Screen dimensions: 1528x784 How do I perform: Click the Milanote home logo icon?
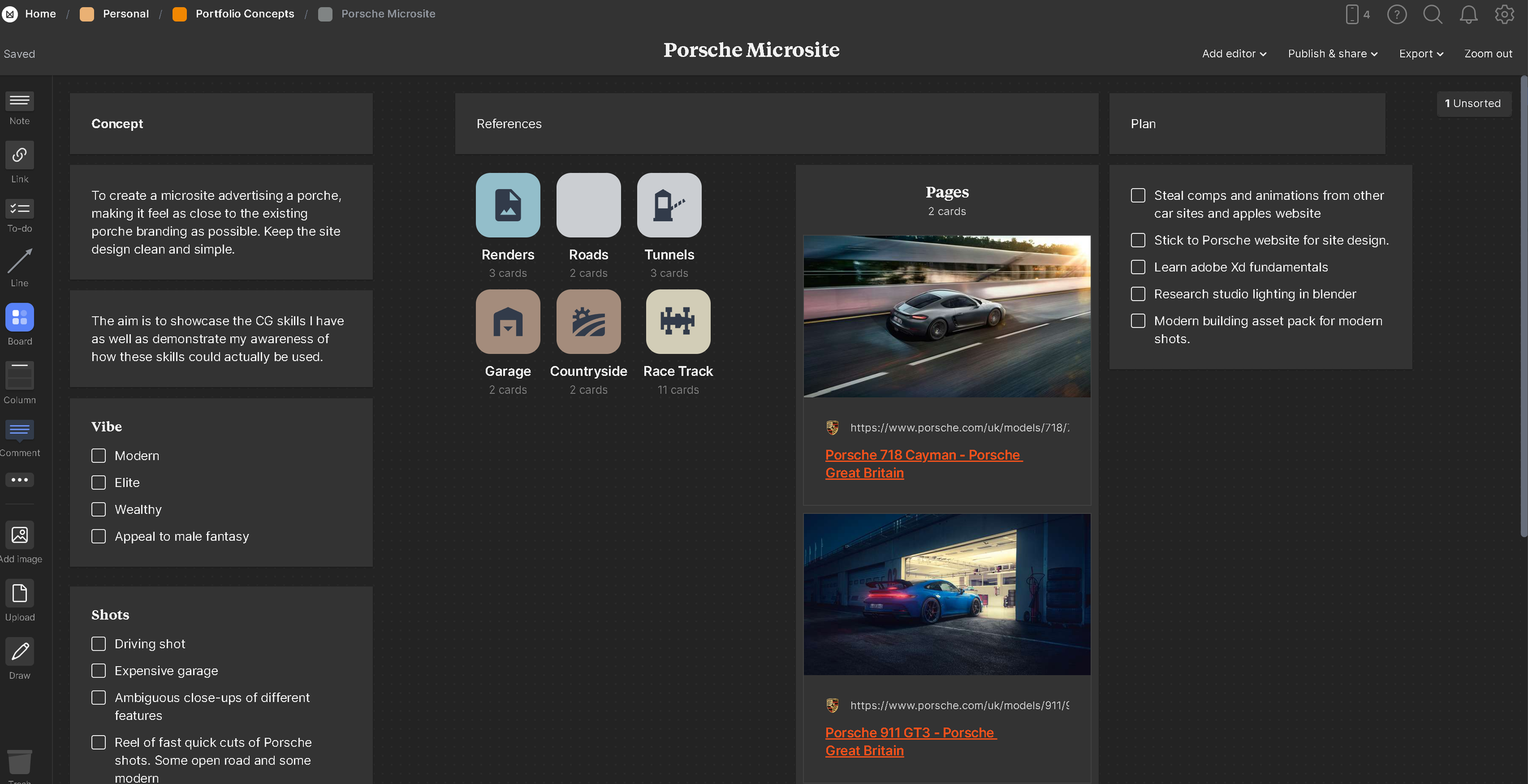click(10, 13)
